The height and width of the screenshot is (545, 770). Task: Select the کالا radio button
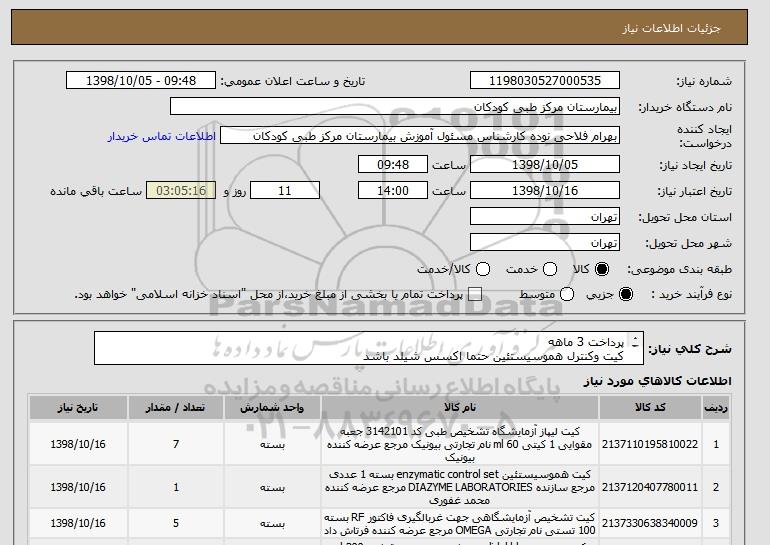click(x=602, y=269)
